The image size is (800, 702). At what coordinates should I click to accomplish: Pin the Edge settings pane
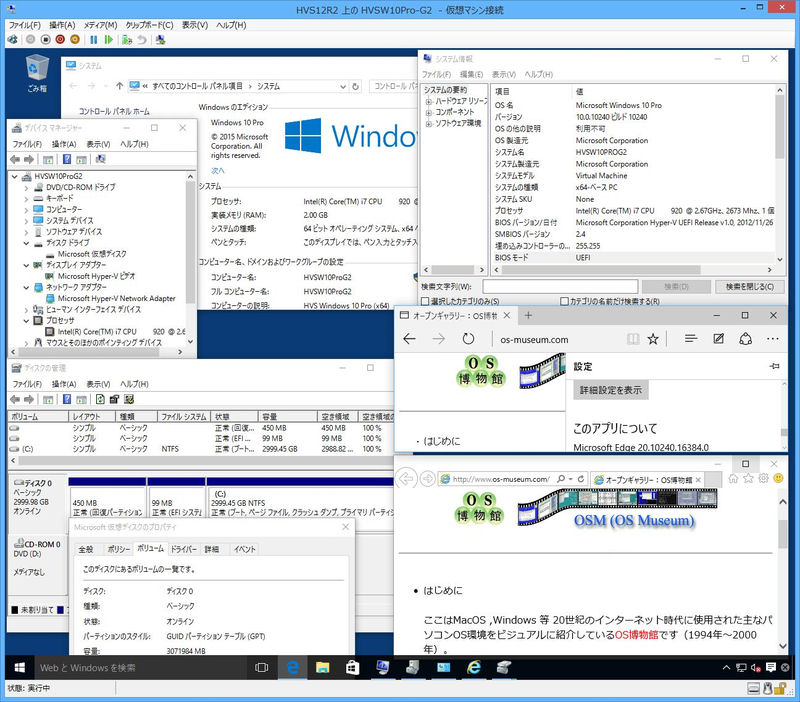[x=774, y=366]
